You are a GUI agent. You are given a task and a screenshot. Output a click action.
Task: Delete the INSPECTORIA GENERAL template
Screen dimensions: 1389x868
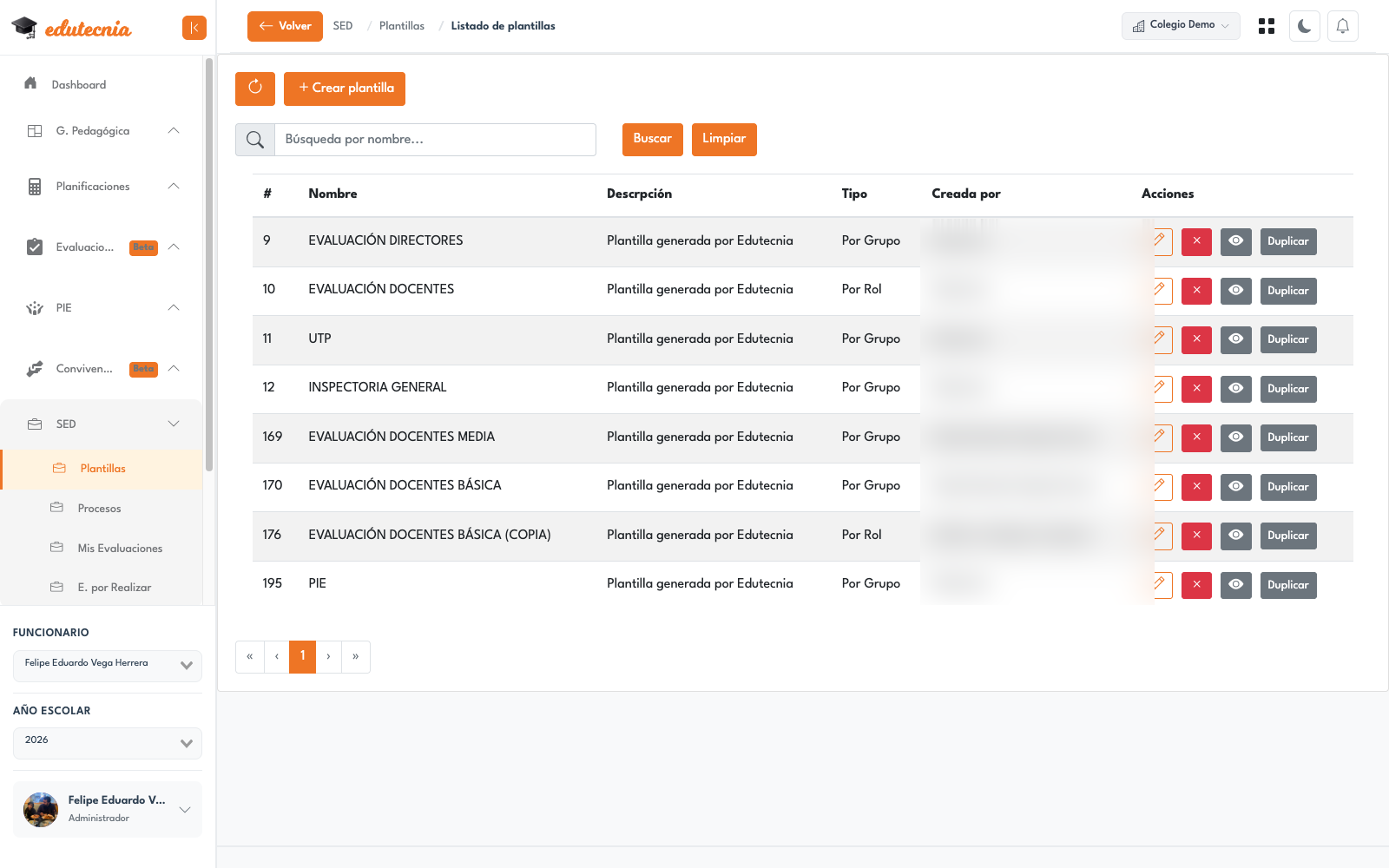1196,389
